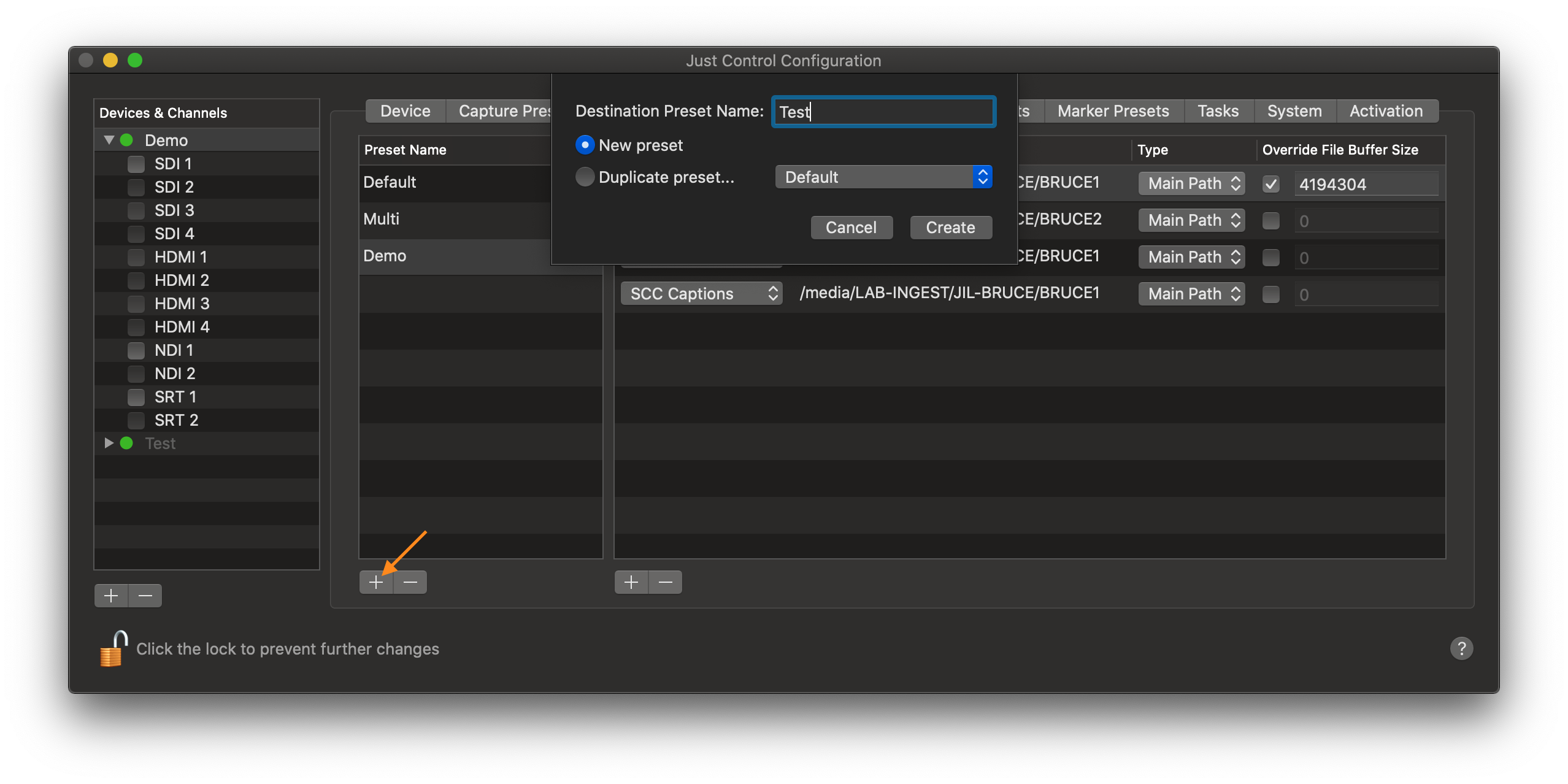Viewport: 1568px width, 784px height.
Task: Toggle the NDI 2 channel checkbox
Action: 136,374
